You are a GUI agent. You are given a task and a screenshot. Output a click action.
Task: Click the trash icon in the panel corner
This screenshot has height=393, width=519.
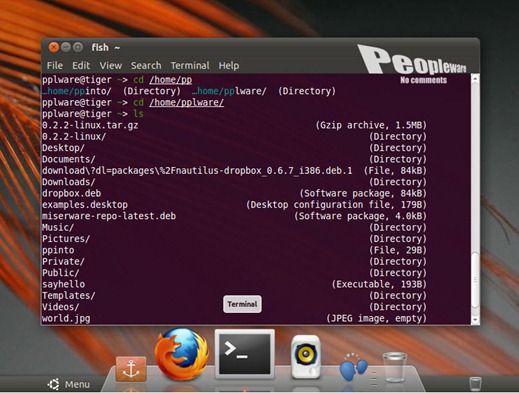[475, 384]
